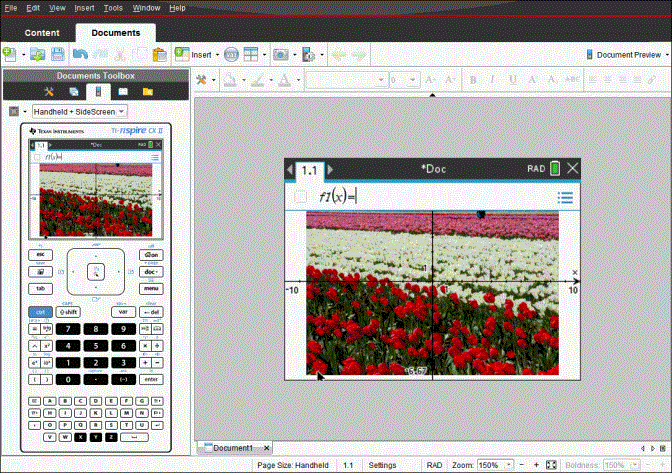Click the Undo arrow in toolbar
This screenshot has height=473, width=672.
81,54
